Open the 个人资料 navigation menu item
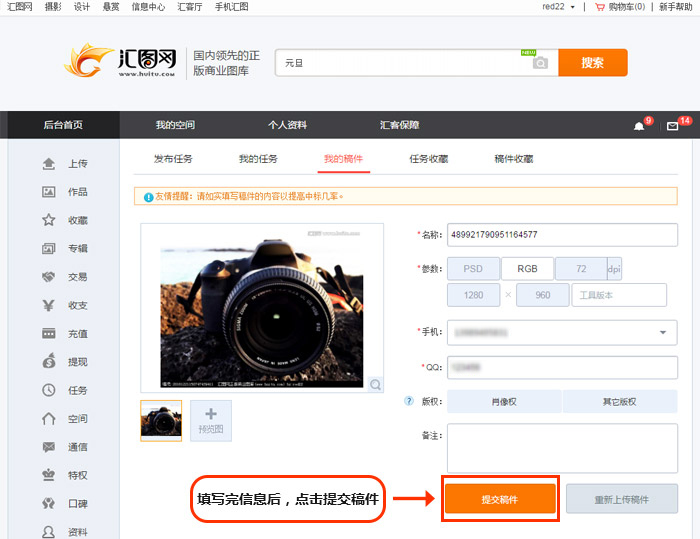This screenshot has width=700, height=539. point(287,125)
